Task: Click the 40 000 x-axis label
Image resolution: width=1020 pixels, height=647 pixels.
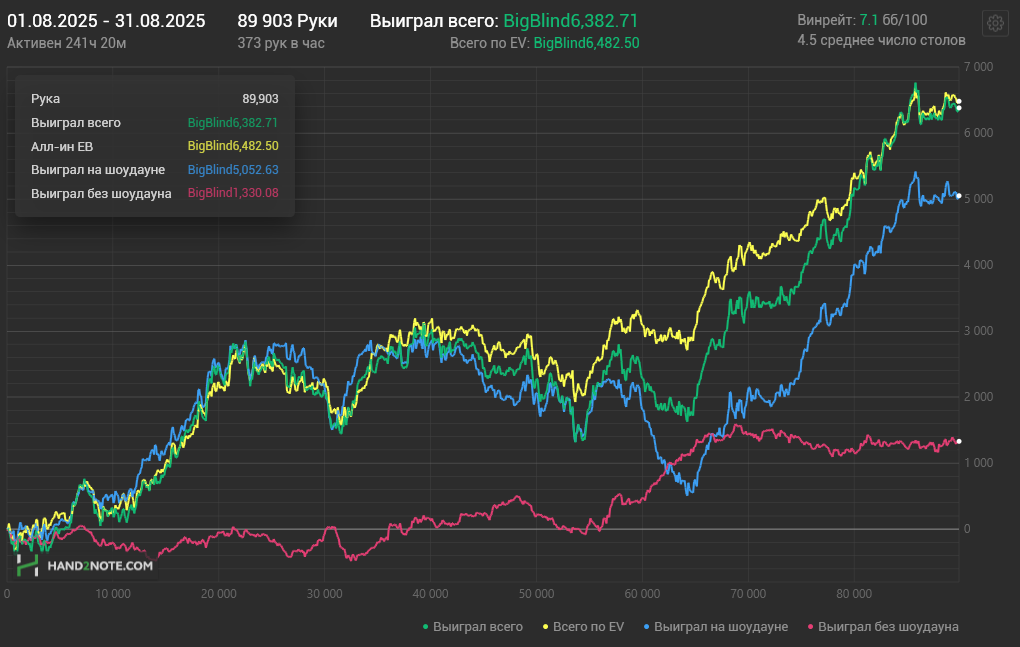Action: point(430,594)
